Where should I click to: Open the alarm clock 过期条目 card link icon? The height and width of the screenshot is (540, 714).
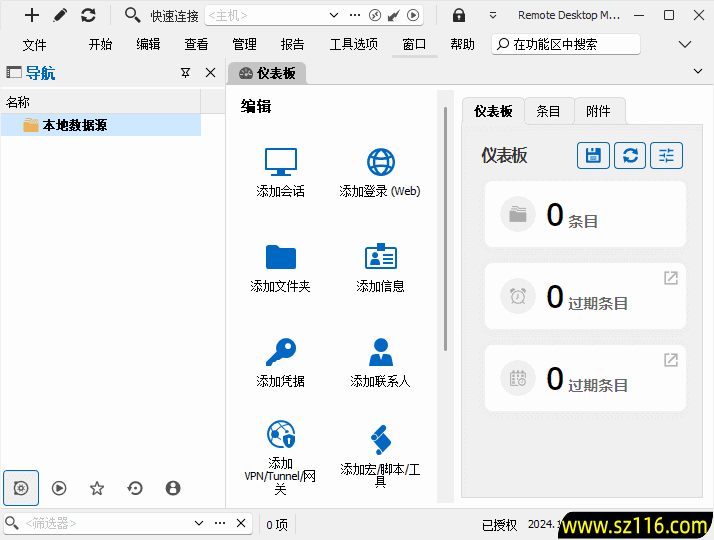tap(671, 278)
